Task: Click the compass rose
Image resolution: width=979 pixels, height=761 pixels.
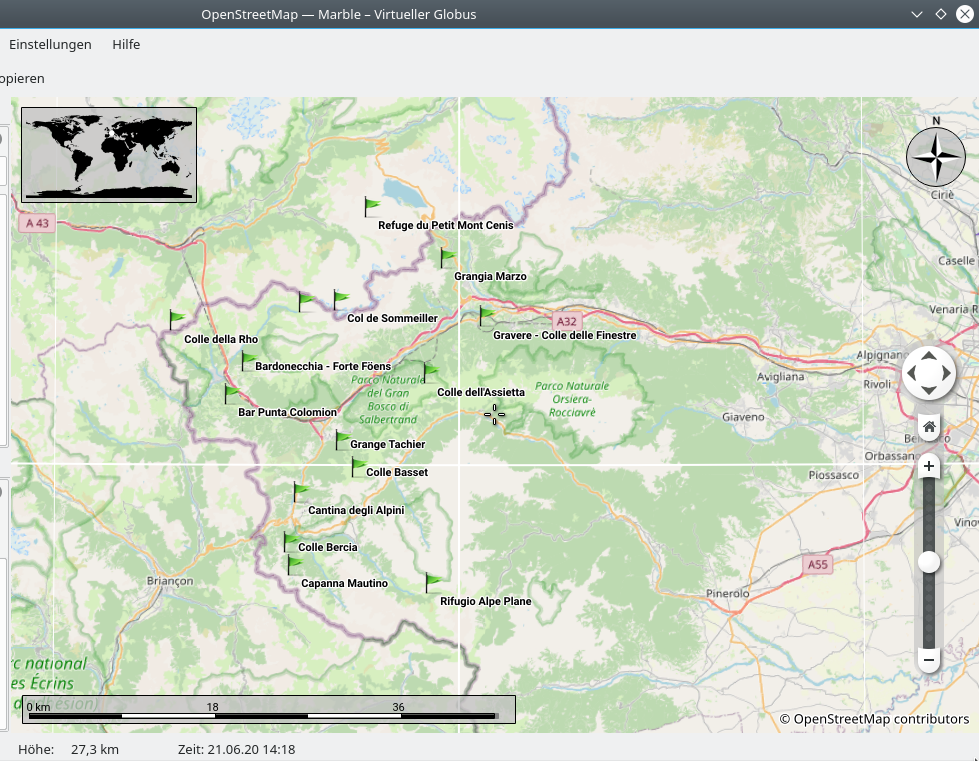Action: point(936,157)
